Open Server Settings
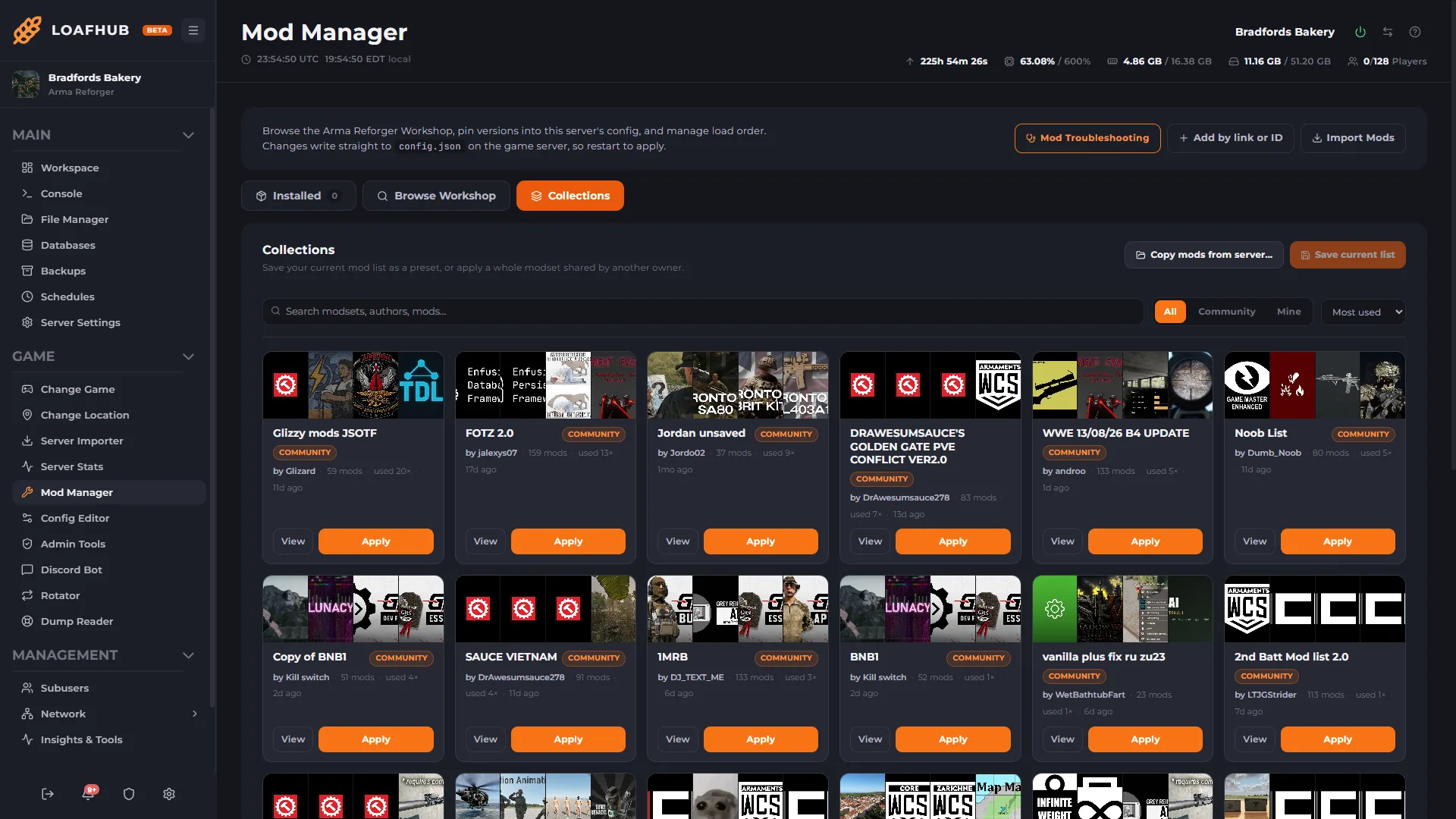This screenshot has width=1456, height=819. tap(109, 322)
